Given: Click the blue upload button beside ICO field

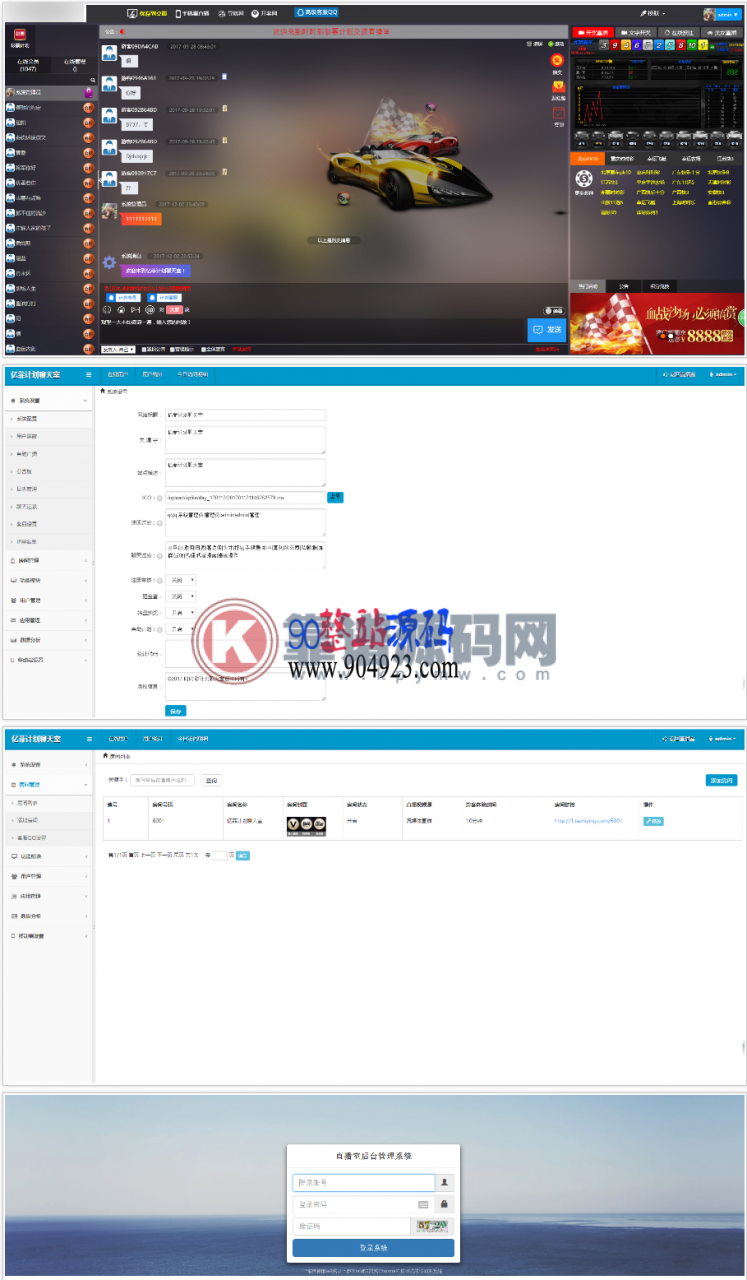Looking at the screenshot, I should click(x=335, y=497).
